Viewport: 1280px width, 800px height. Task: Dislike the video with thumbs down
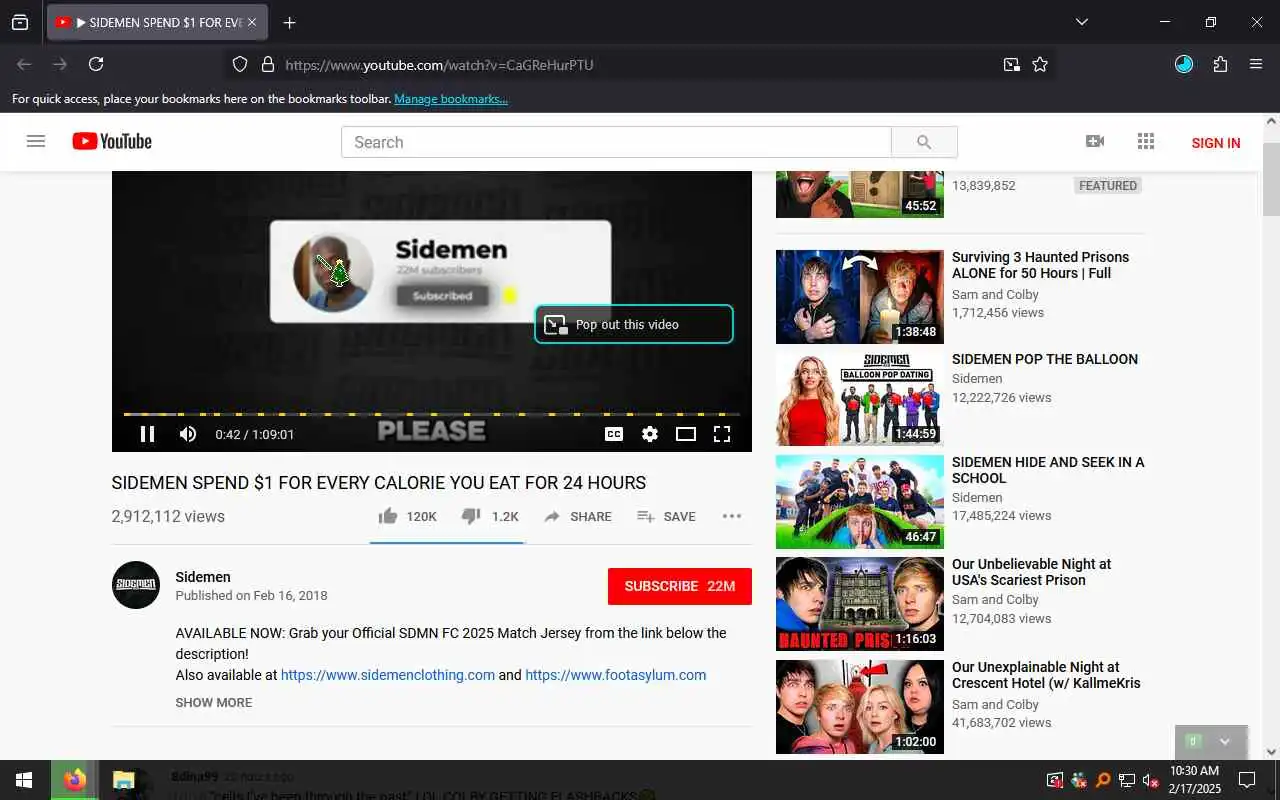point(490,516)
